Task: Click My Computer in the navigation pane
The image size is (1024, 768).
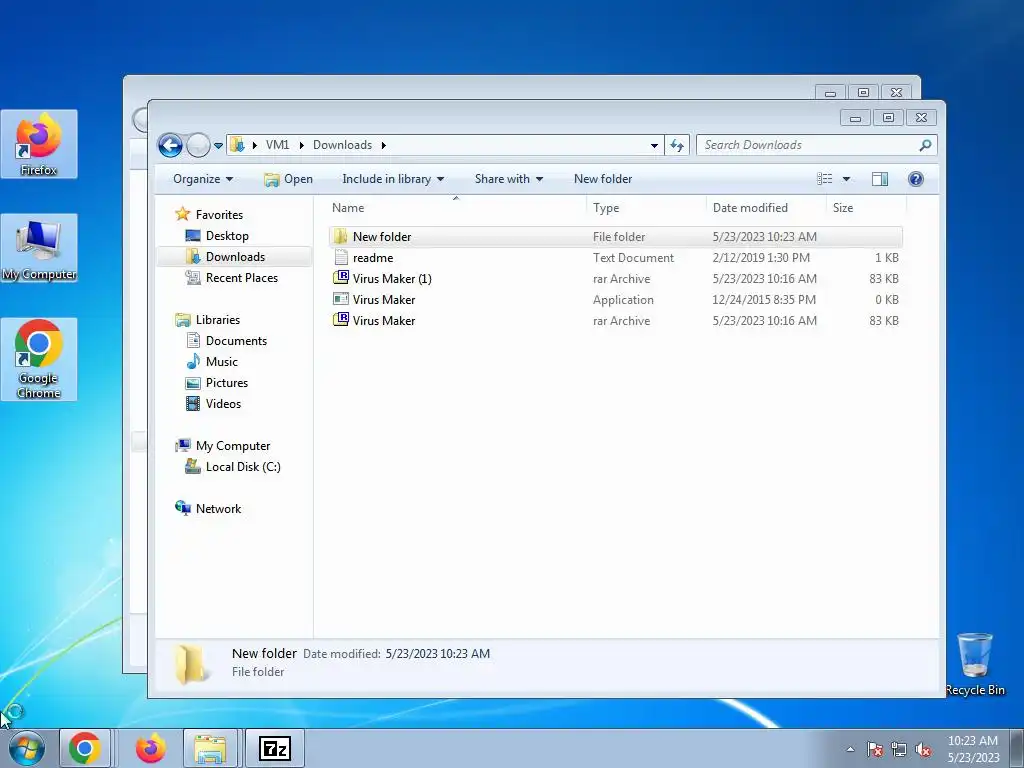Action: (232, 445)
